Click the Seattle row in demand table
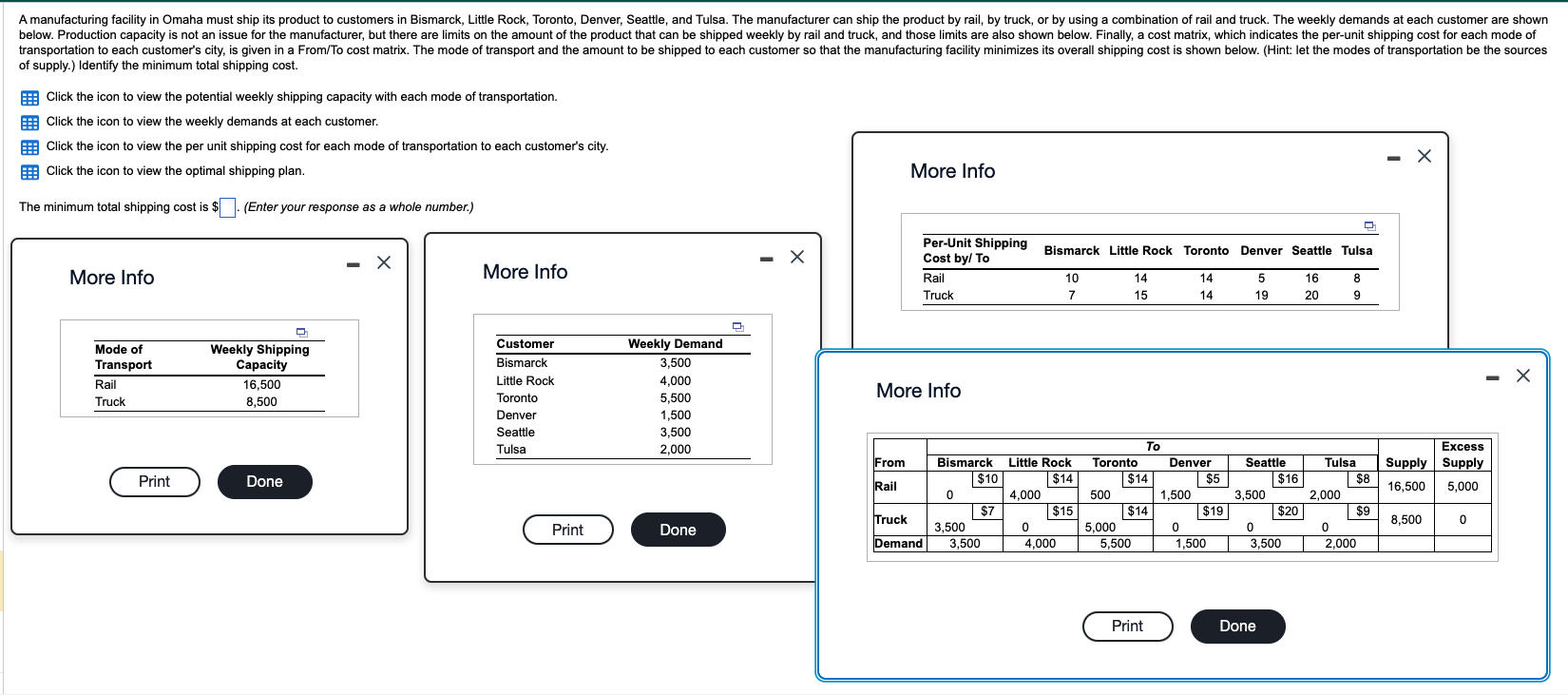 click(x=622, y=433)
